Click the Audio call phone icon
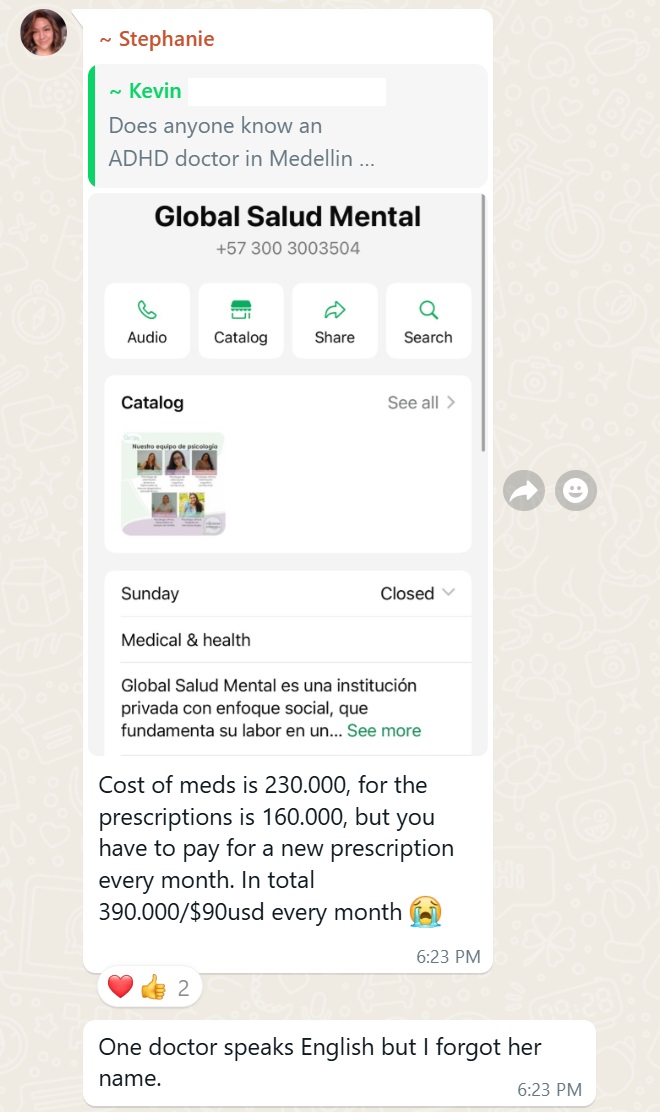660x1112 pixels. pos(147,309)
